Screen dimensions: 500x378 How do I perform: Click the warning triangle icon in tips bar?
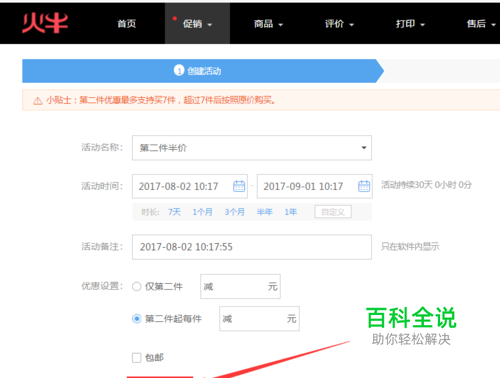coord(38,101)
